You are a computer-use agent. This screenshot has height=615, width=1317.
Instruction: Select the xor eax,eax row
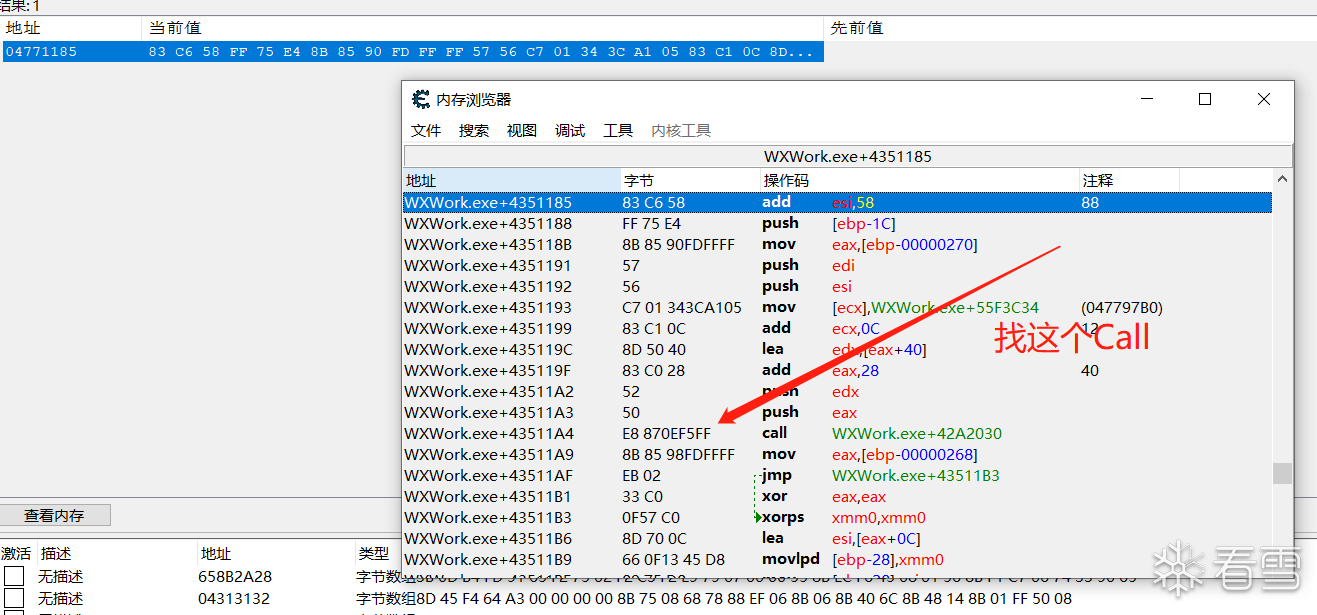coord(837,496)
